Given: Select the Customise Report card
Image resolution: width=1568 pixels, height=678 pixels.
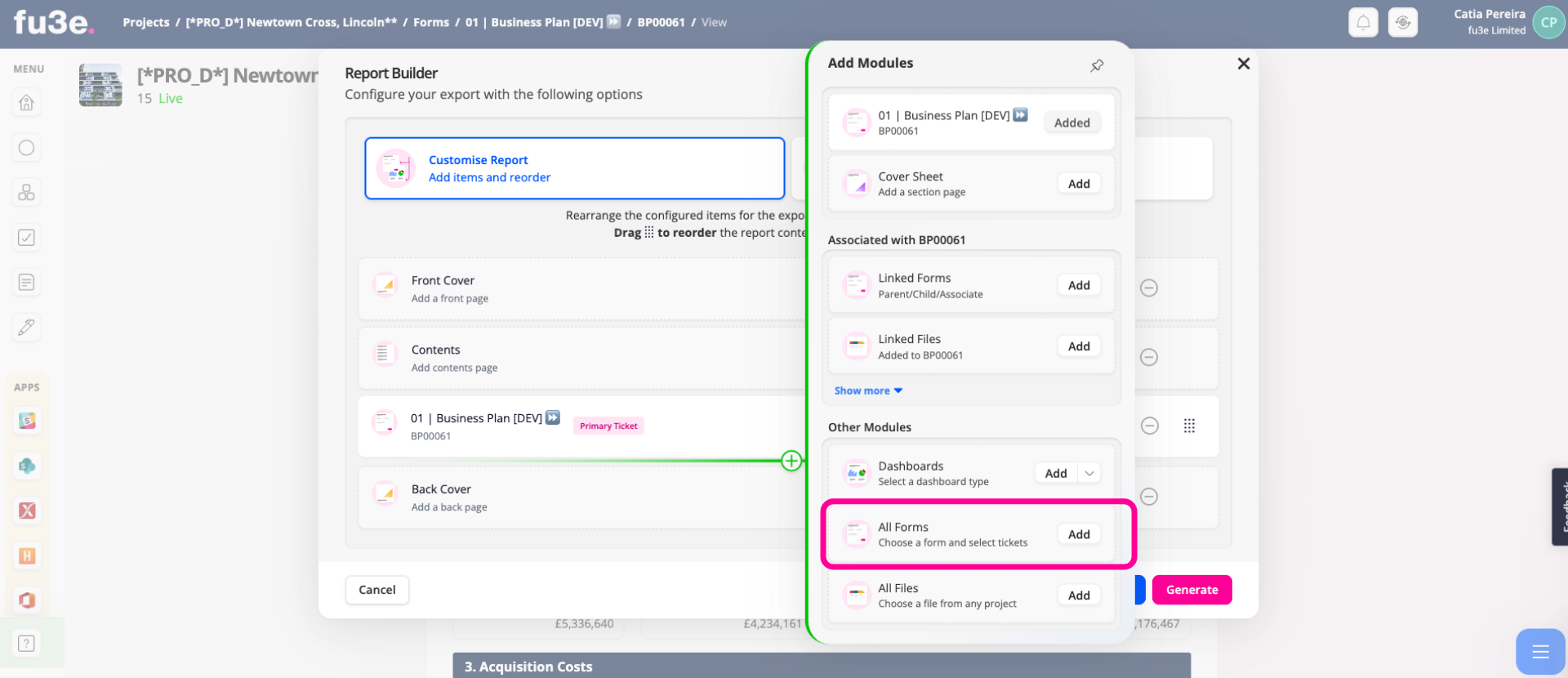Looking at the screenshot, I should pyautogui.click(x=574, y=168).
